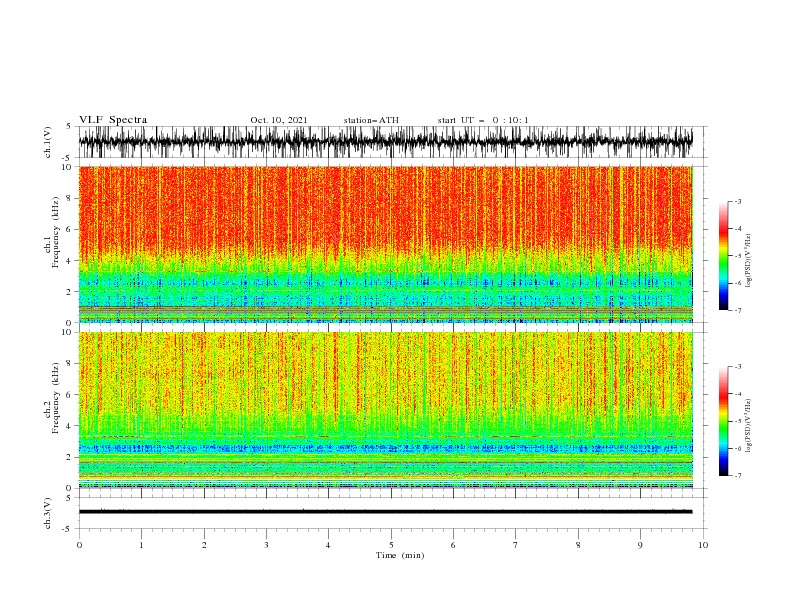
Task: Click the ch.1 voltage waveform plot
Action: 385,142
